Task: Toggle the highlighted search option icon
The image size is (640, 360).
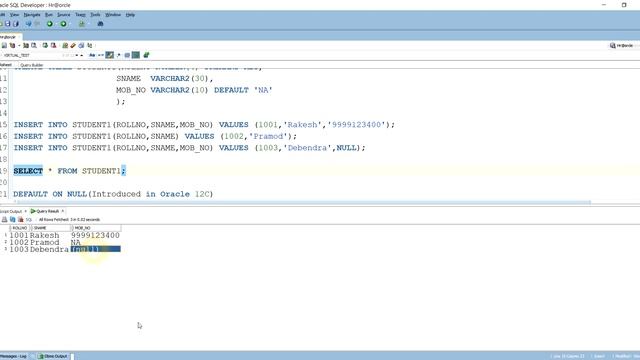Action: [109, 55]
